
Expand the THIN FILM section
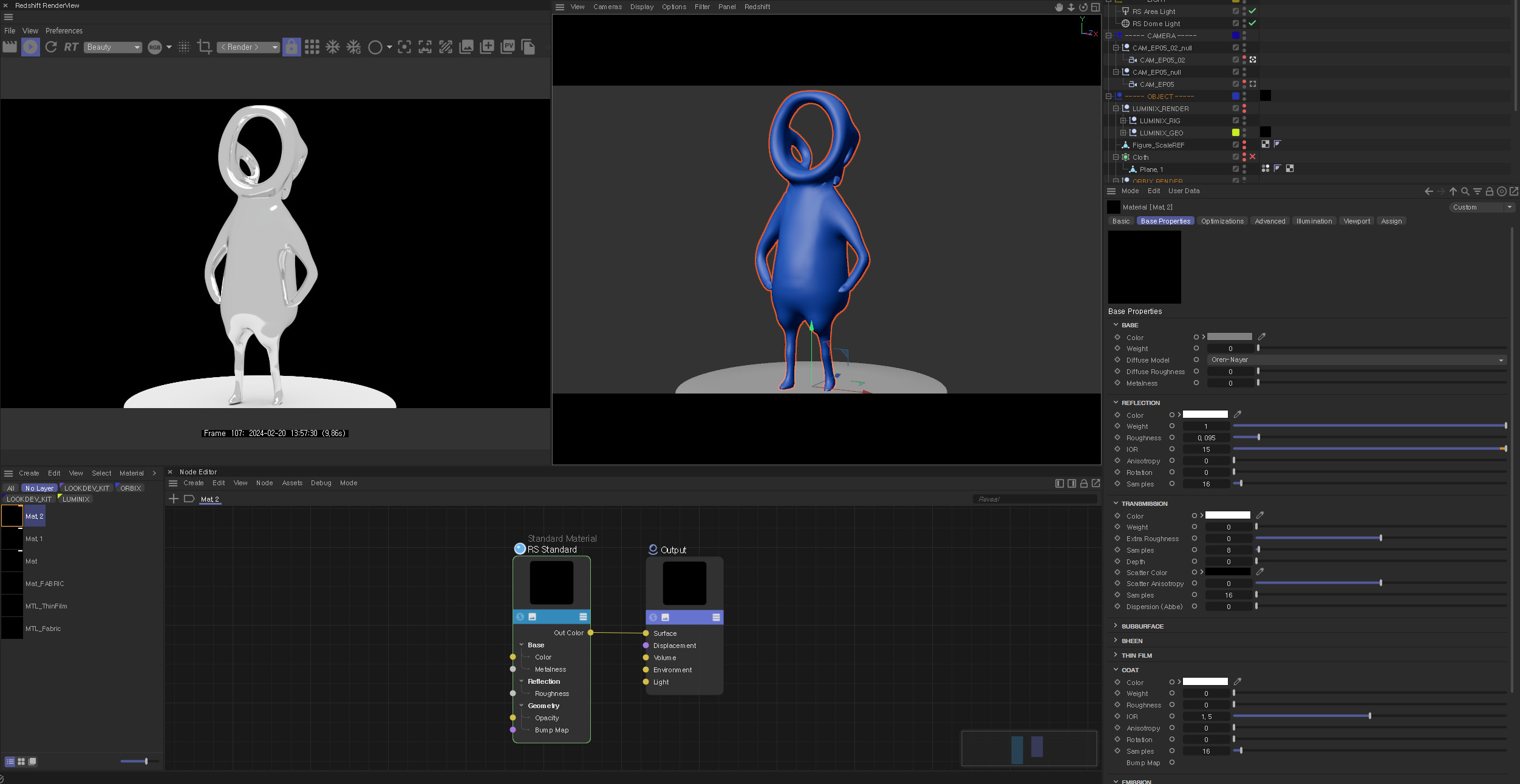1116,655
